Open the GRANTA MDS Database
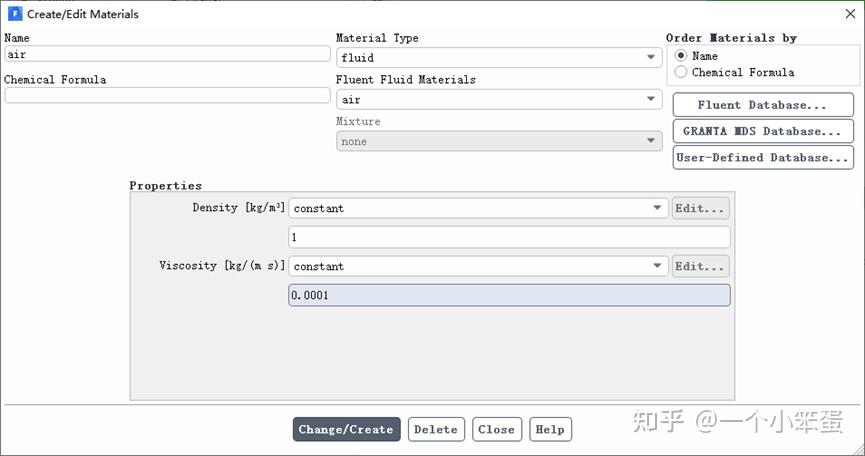 tap(762, 131)
